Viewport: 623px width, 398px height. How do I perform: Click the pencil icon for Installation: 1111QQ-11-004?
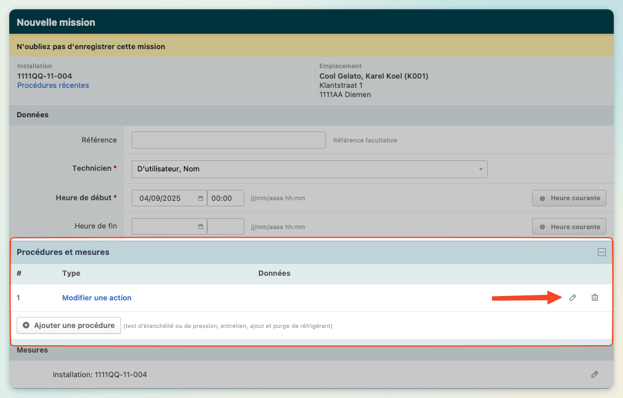[x=594, y=374]
